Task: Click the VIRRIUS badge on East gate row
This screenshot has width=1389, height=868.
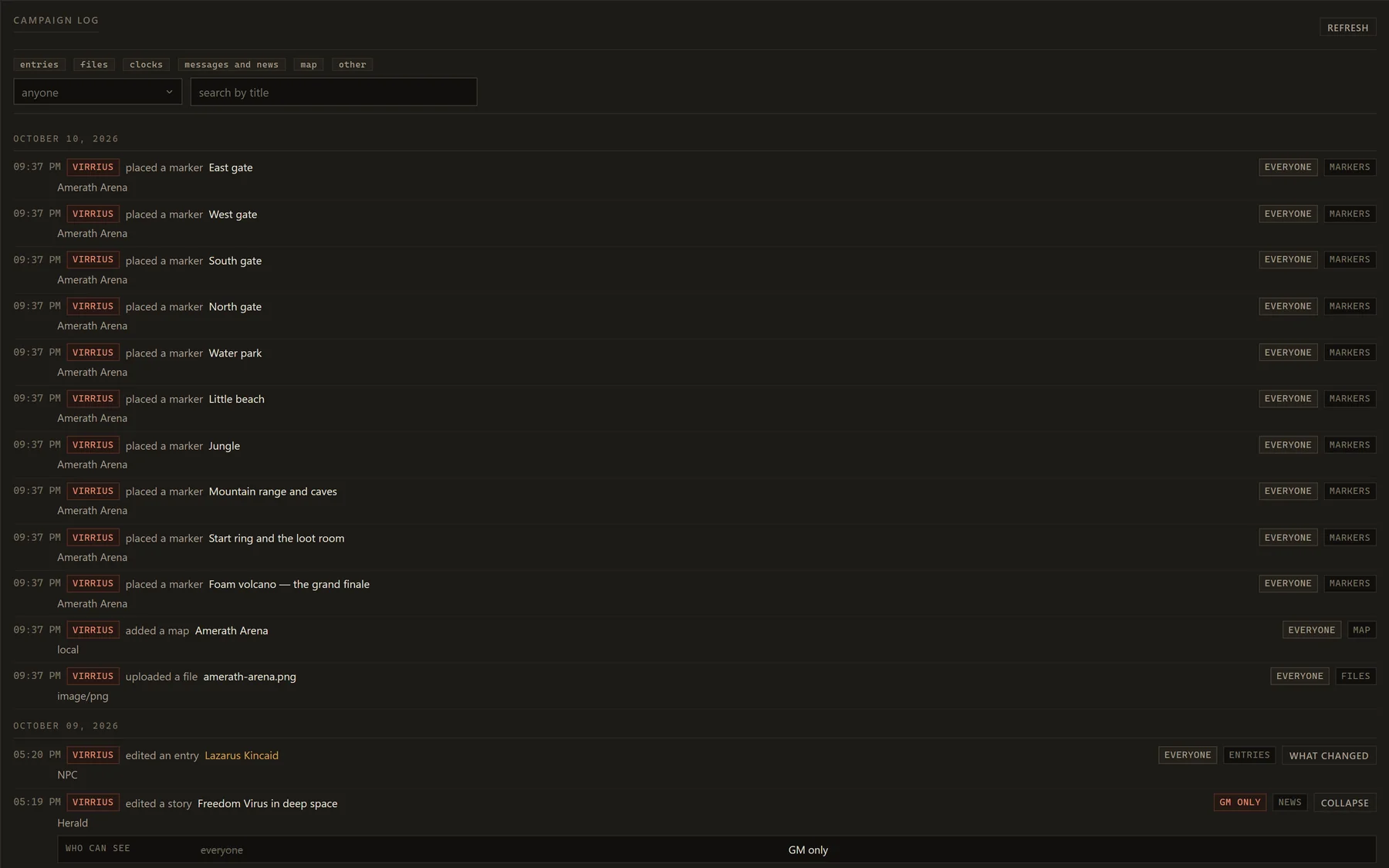Action: tap(93, 167)
